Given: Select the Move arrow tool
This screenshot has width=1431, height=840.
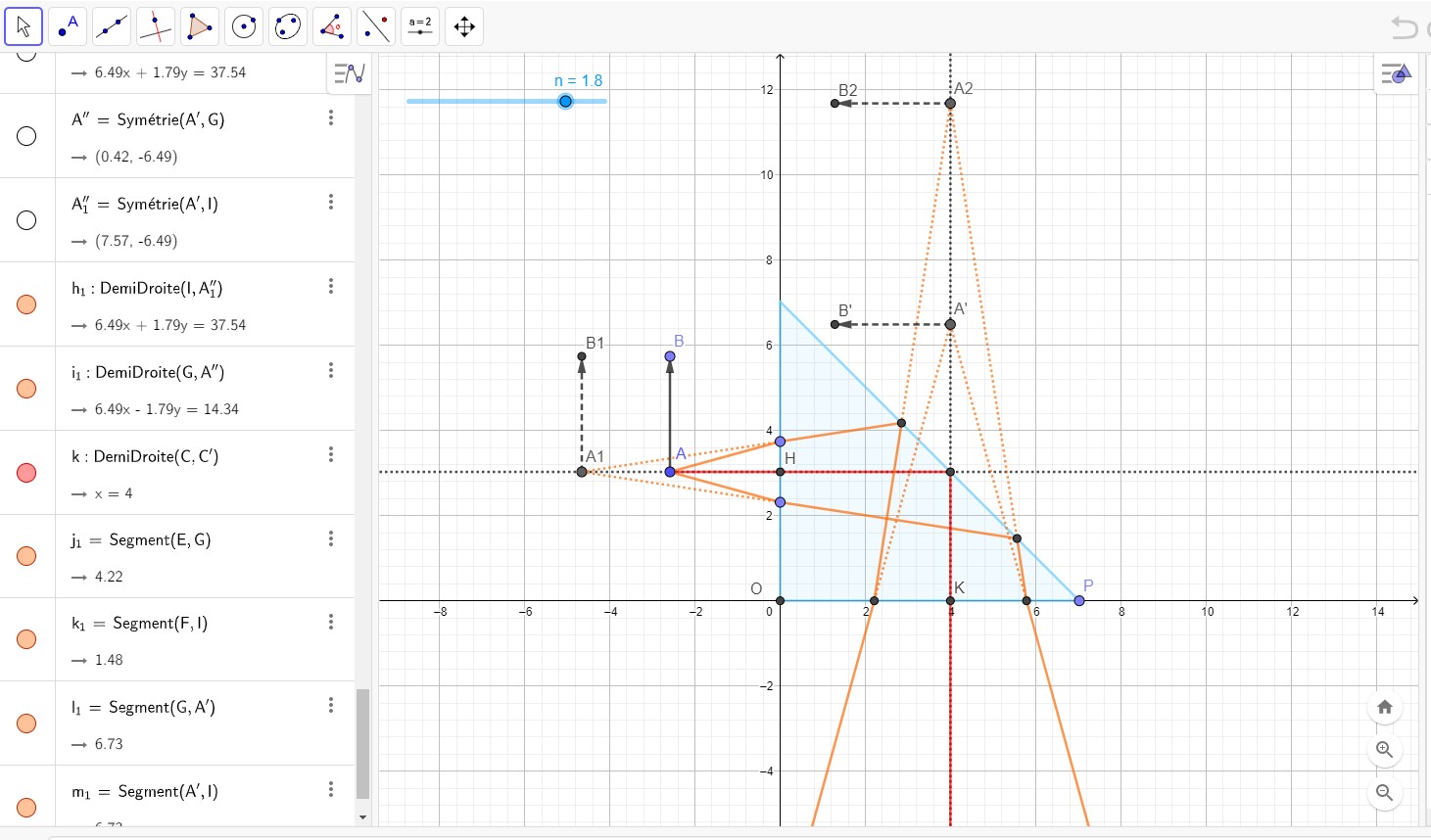Looking at the screenshot, I should [24, 26].
